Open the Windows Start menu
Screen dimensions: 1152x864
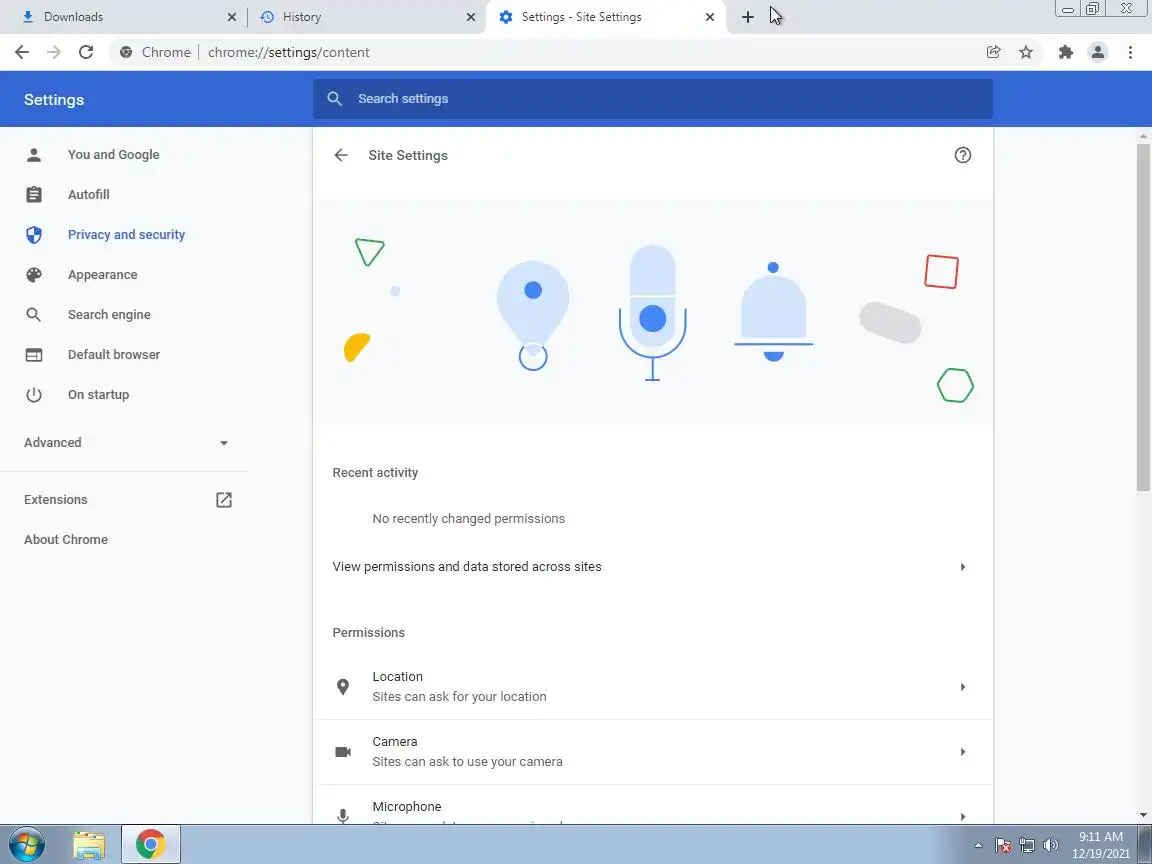(27, 844)
